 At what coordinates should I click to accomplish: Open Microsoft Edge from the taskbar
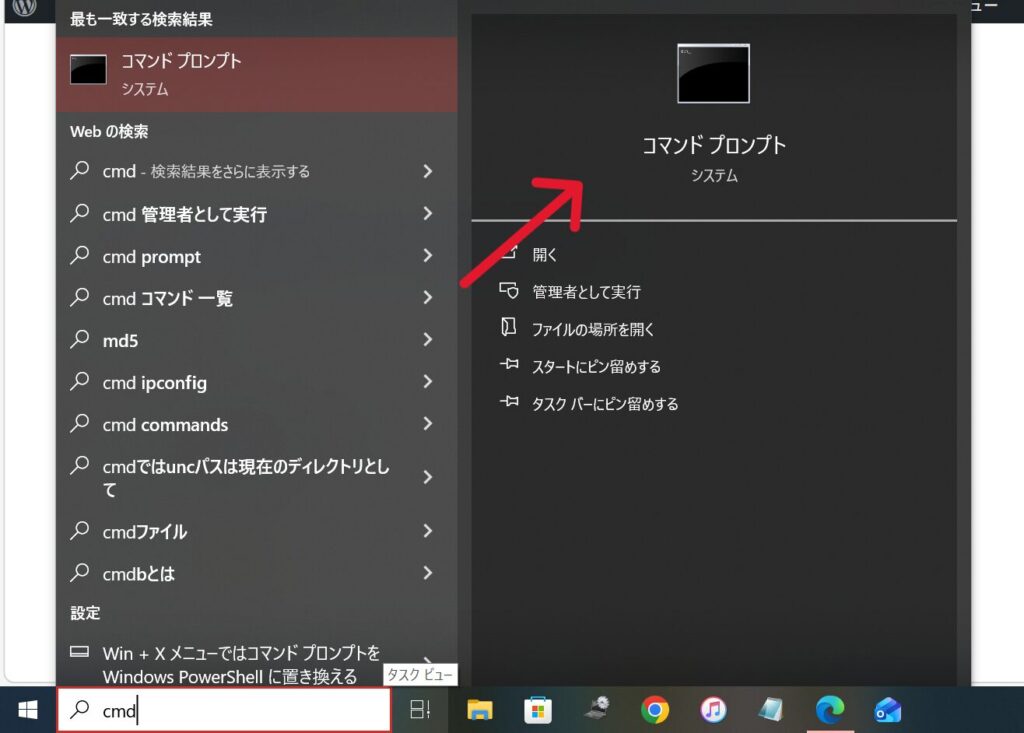[829, 710]
